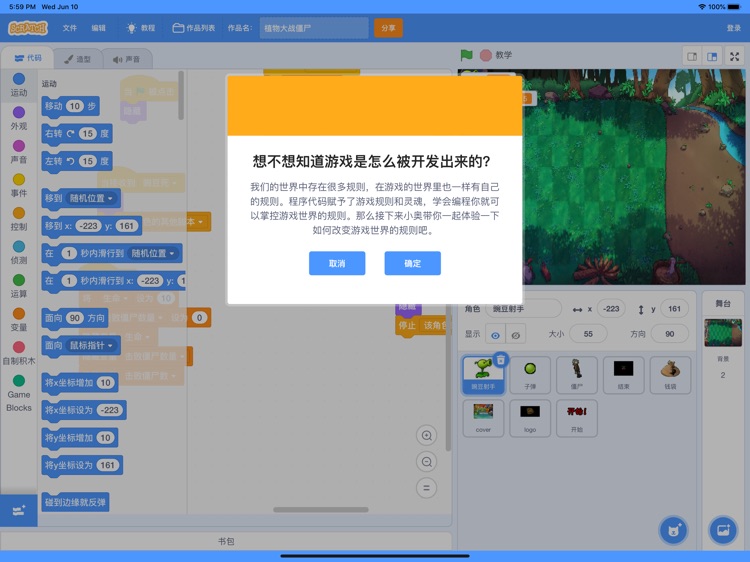Zoom out the code workspace
Screen dimensions: 750x562
(427, 462)
